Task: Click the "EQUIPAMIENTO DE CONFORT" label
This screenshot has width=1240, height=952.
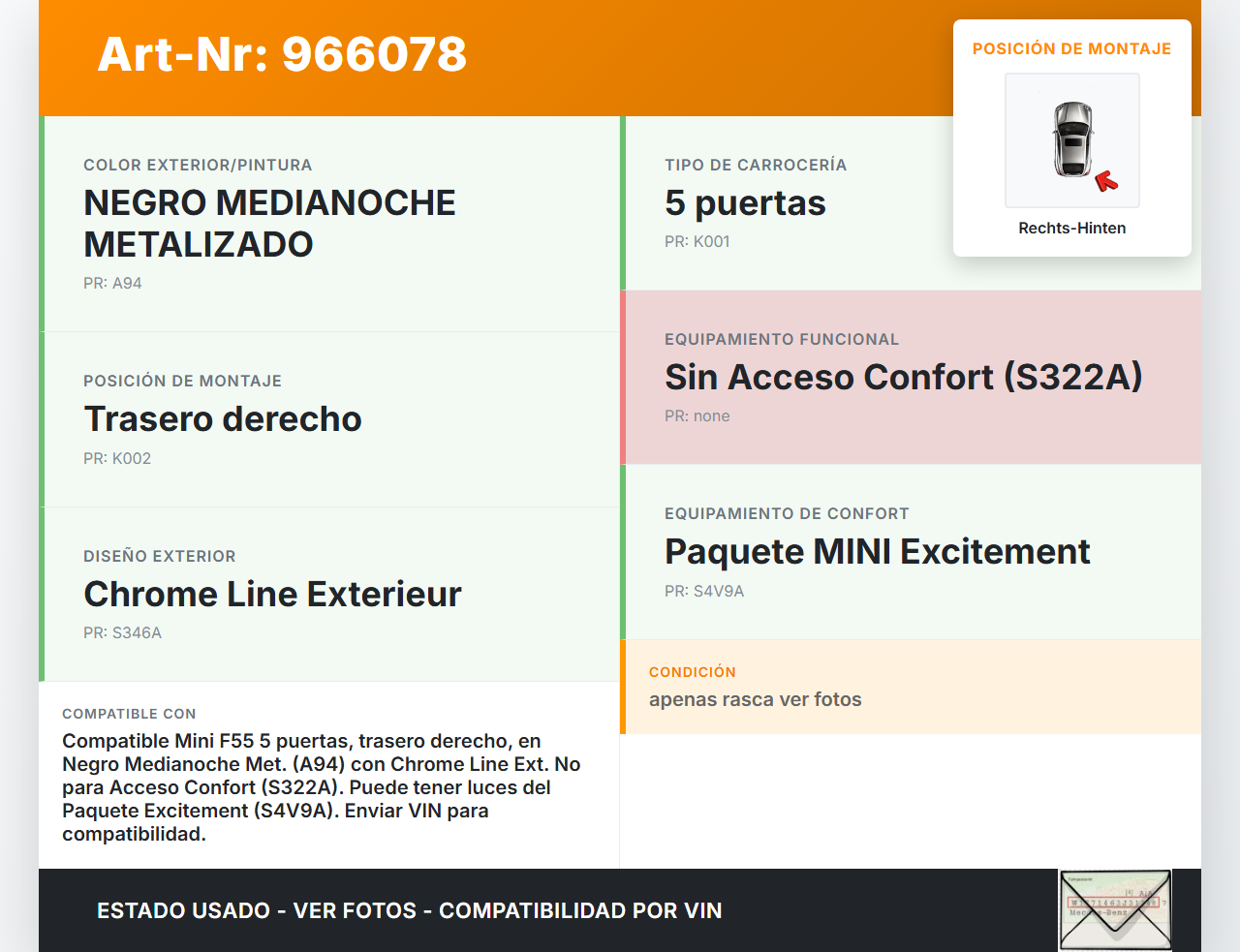Action: pos(787,513)
